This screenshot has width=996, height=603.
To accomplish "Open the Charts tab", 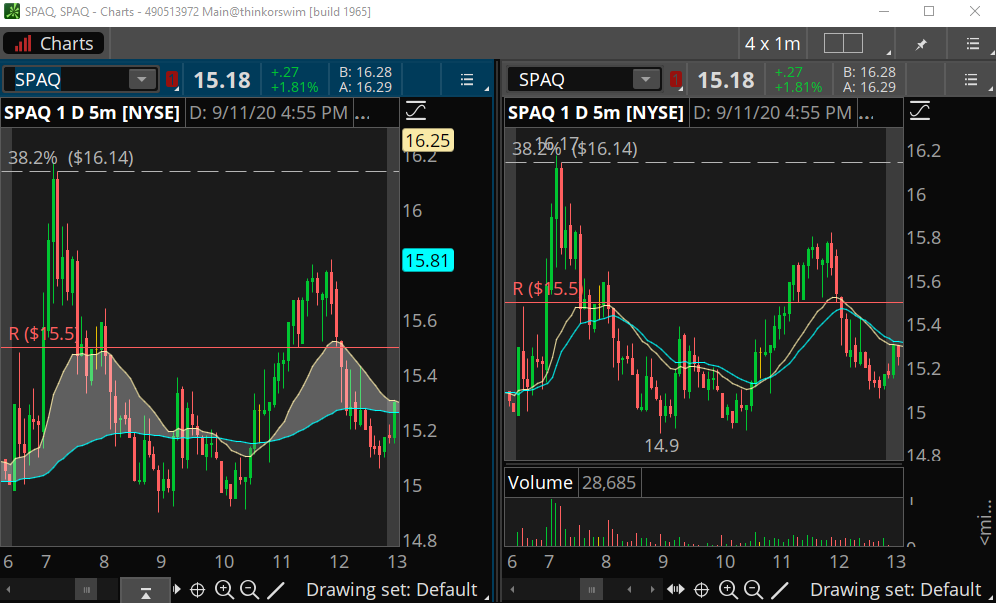I will click(53, 43).
